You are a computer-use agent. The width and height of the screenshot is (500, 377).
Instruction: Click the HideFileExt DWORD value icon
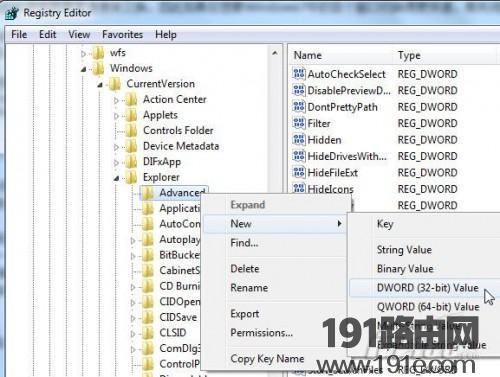[299, 172]
